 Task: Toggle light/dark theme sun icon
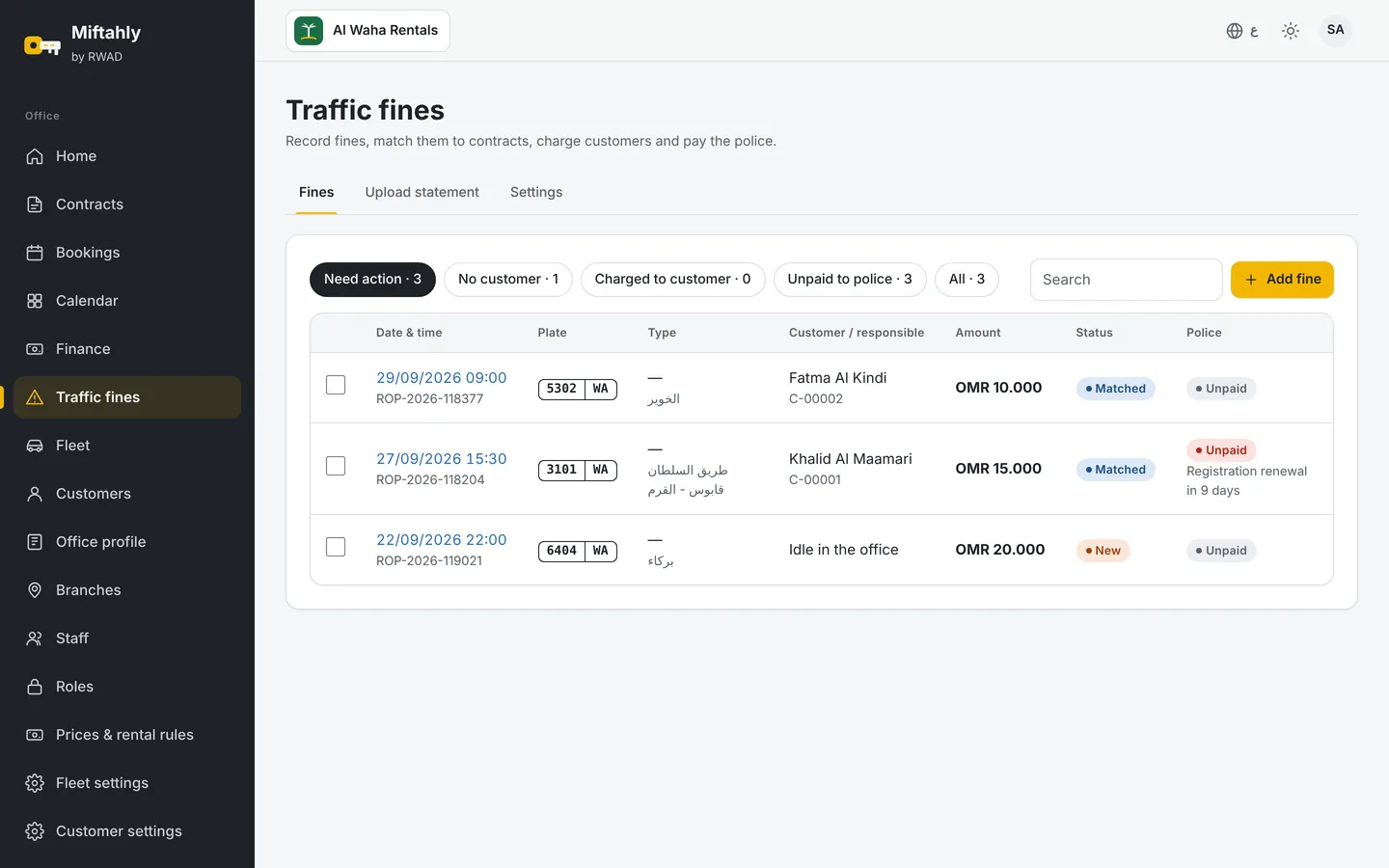pos(1291,31)
